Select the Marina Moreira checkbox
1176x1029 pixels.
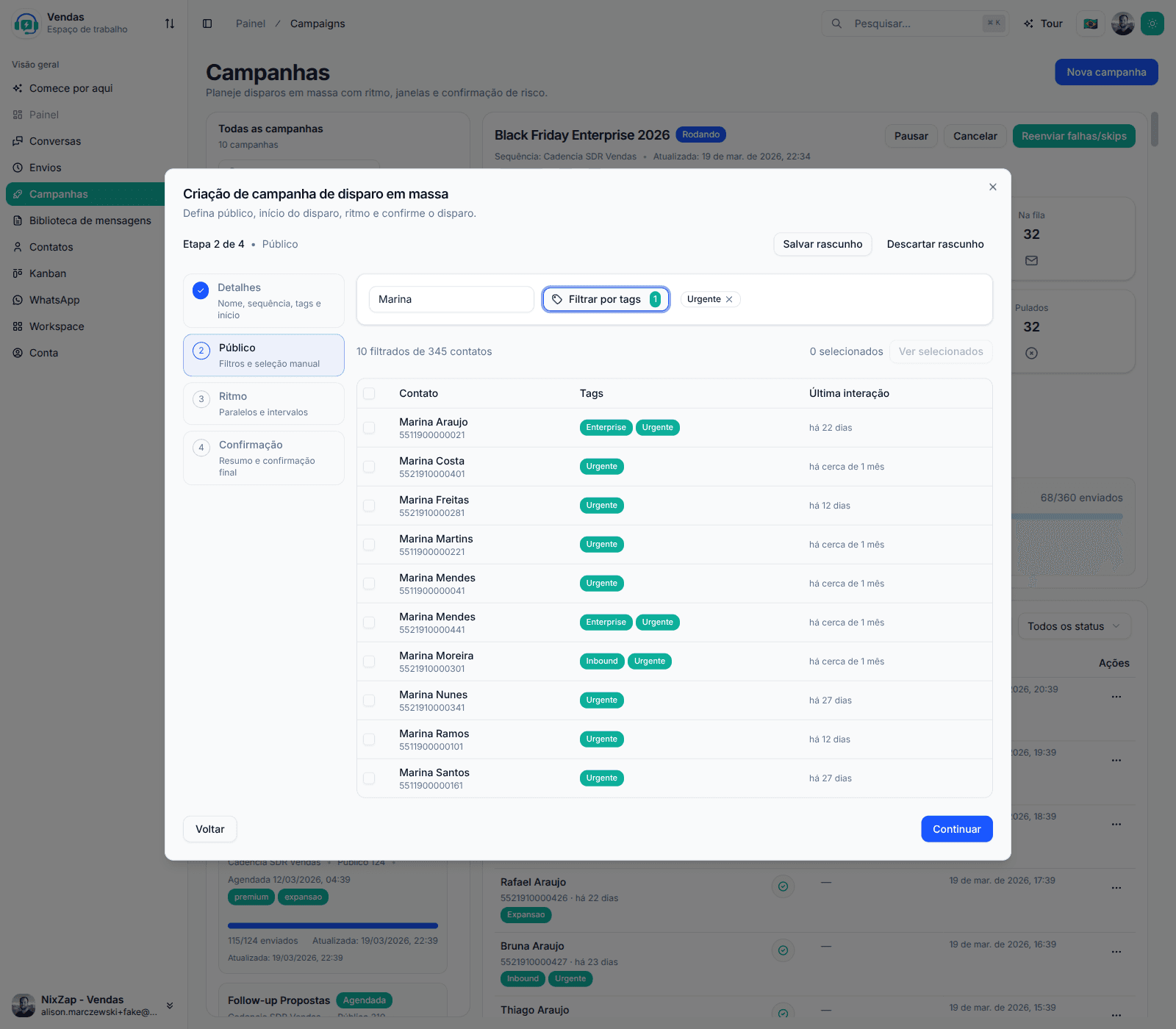(369, 661)
